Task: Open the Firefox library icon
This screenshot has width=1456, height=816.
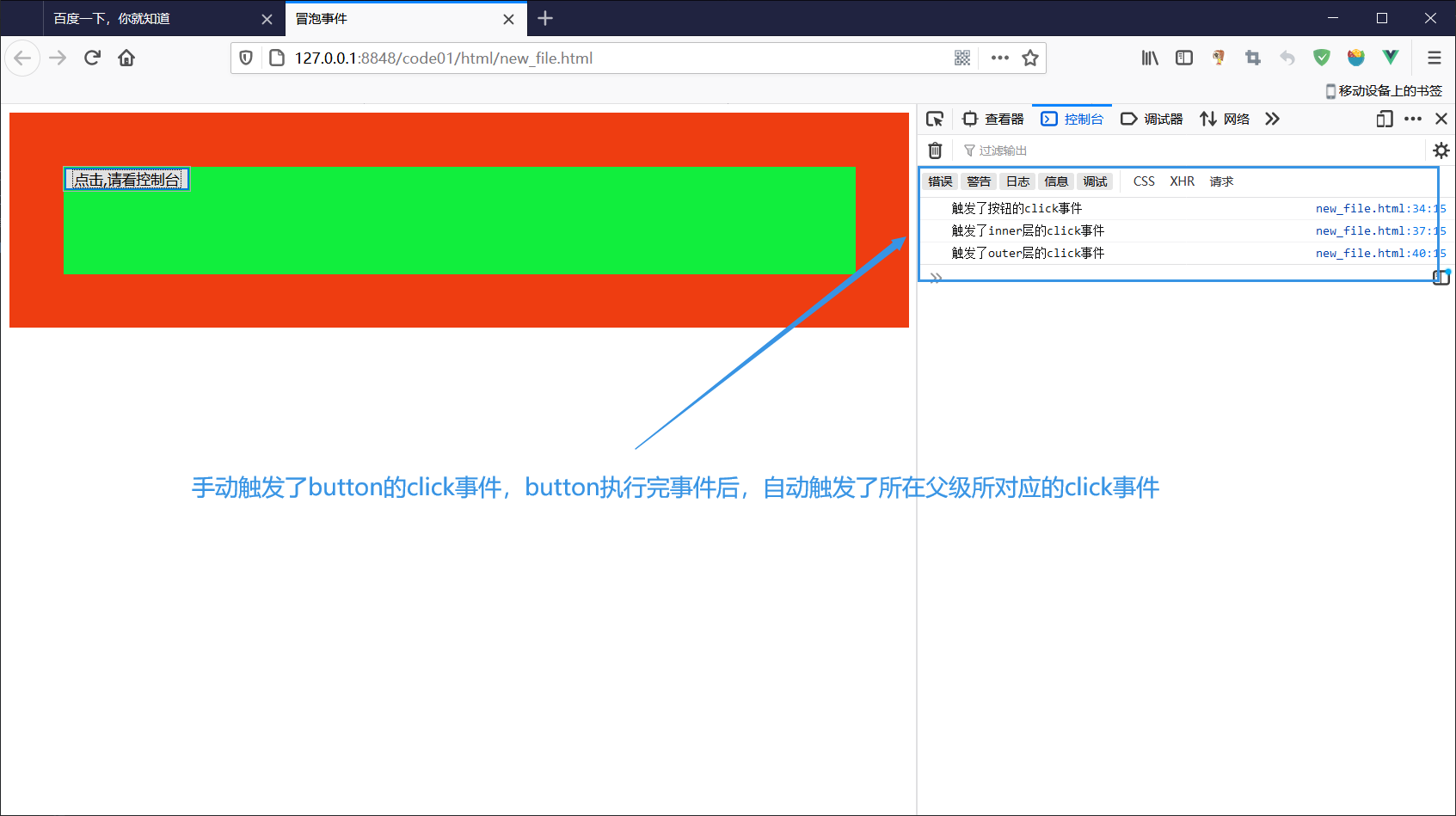Action: coord(1149,58)
